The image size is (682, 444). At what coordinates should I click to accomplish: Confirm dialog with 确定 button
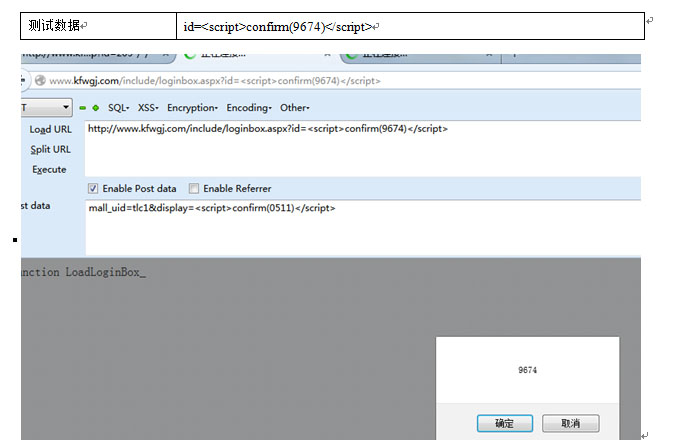point(505,423)
